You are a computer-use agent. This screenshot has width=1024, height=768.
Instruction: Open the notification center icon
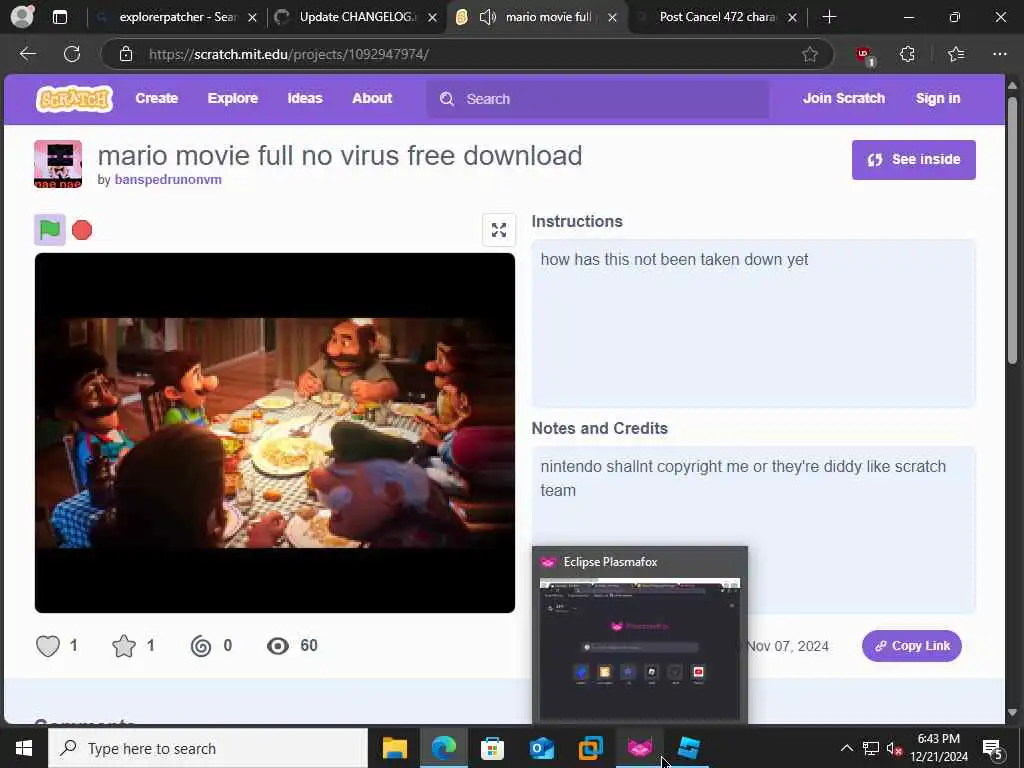point(993,748)
